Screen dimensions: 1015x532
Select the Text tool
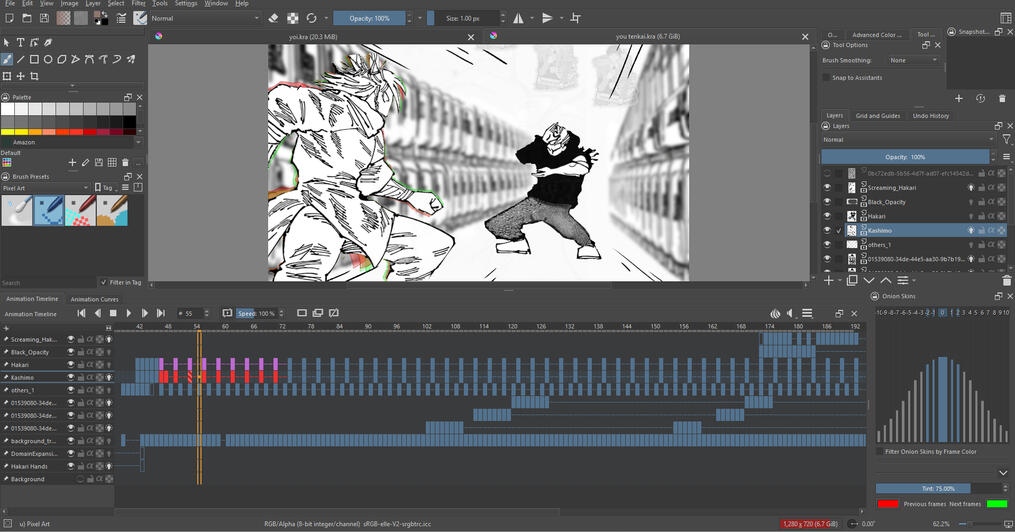[x=21, y=43]
